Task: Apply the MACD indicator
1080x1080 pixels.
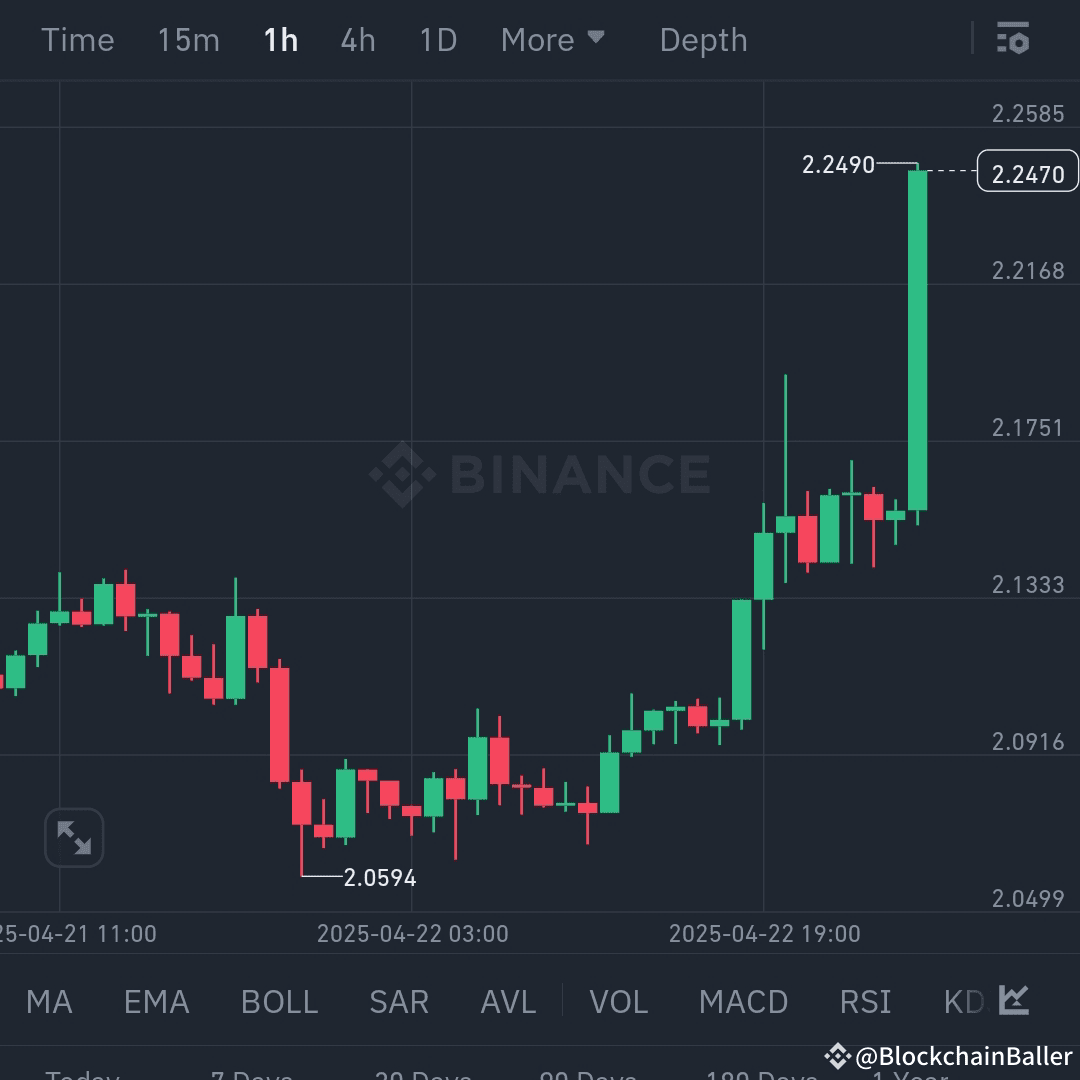Action: 744,1002
